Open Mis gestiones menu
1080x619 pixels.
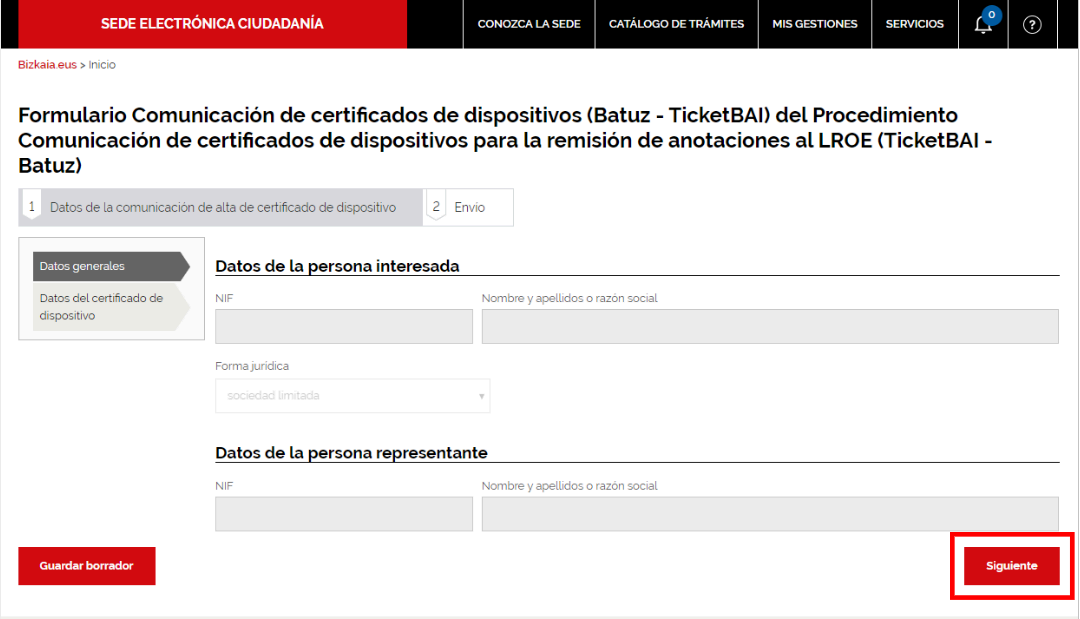pyautogui.click(x=815, y=24)
